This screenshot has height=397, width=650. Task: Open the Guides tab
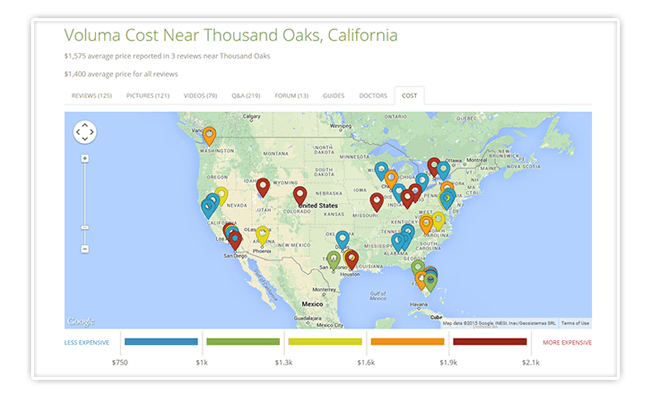pyautogui.click(x=334, y=96)
